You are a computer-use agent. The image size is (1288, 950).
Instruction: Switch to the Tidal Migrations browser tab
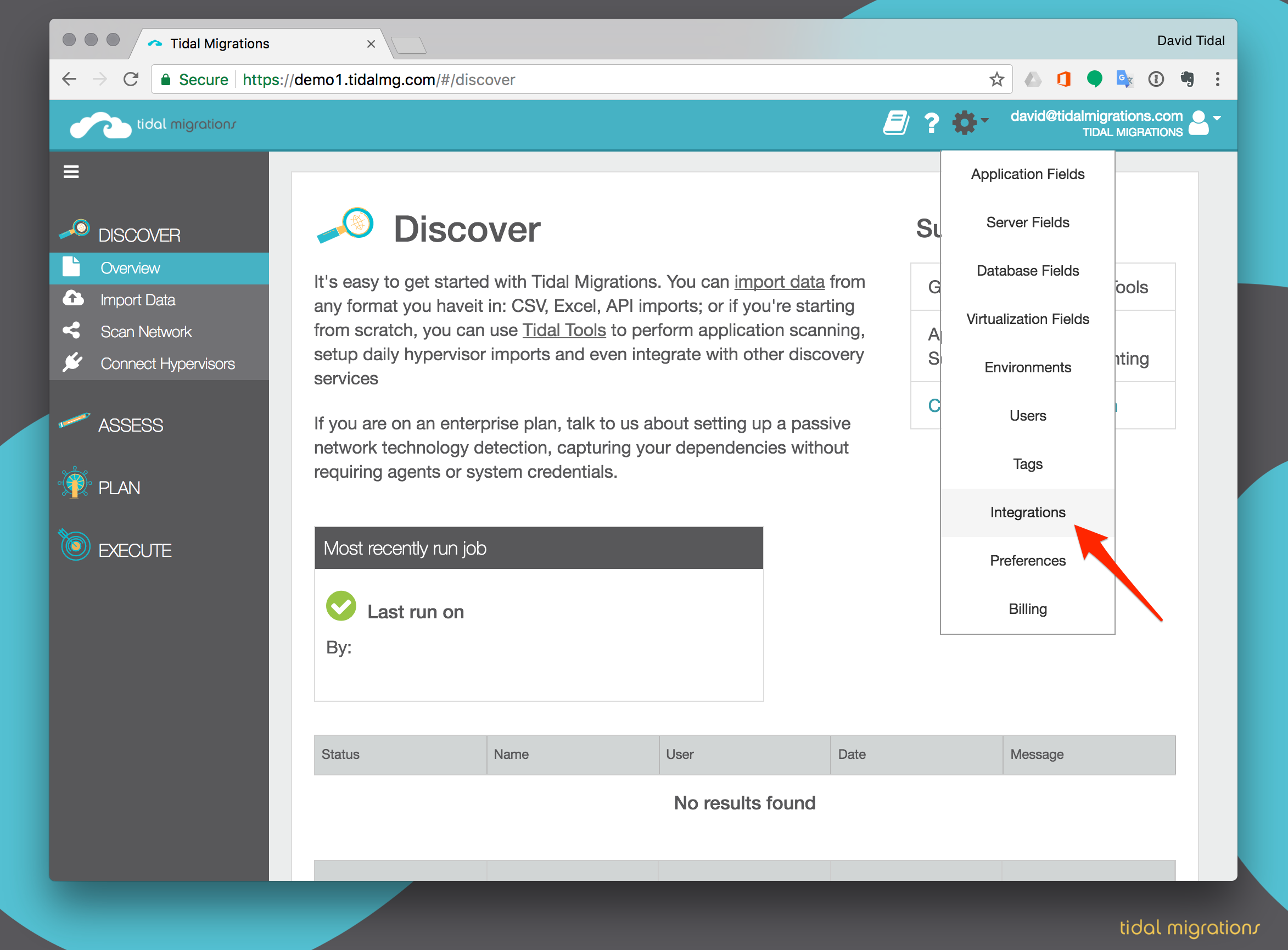pos(220,43)
